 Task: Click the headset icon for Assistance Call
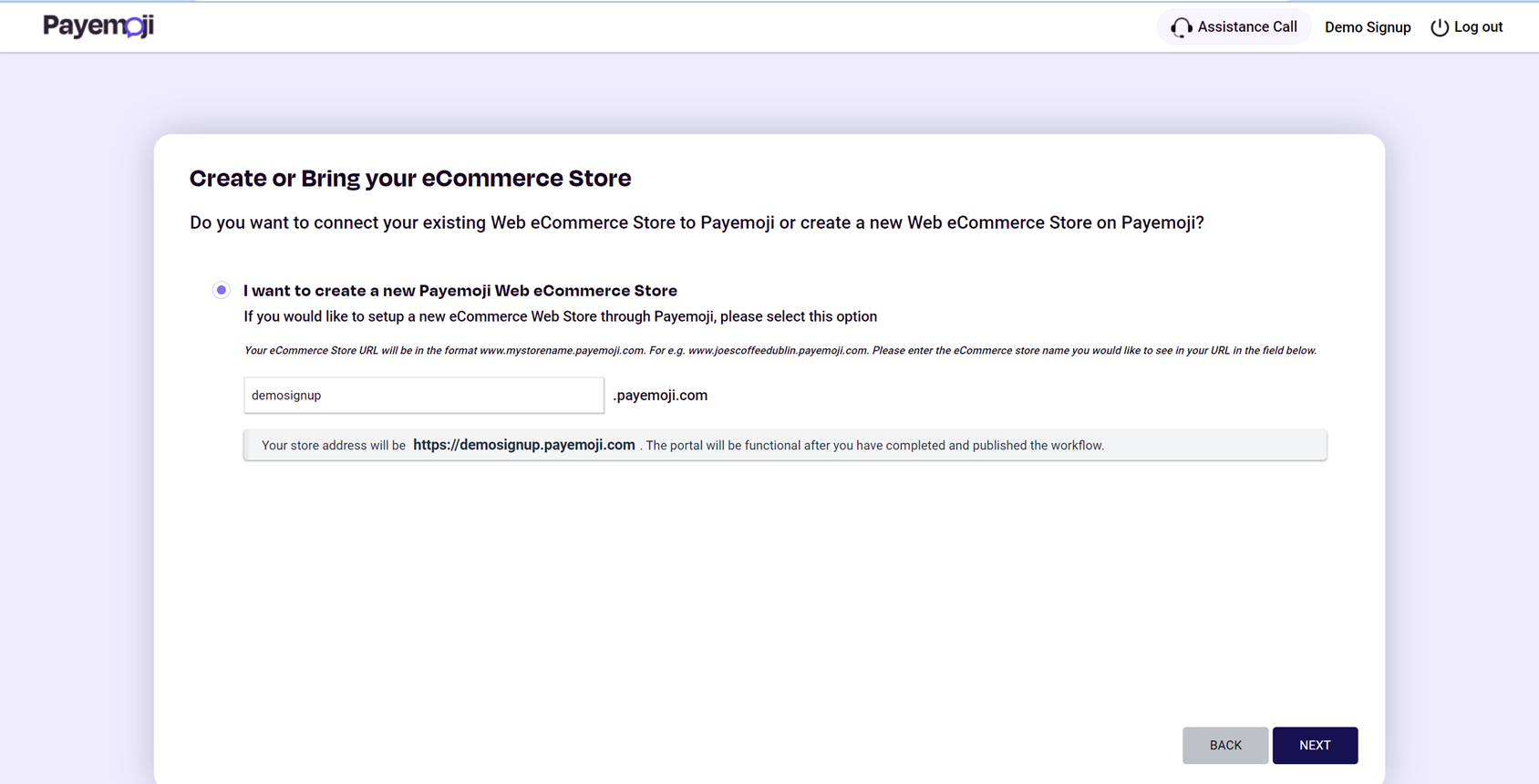point(1181,27)
